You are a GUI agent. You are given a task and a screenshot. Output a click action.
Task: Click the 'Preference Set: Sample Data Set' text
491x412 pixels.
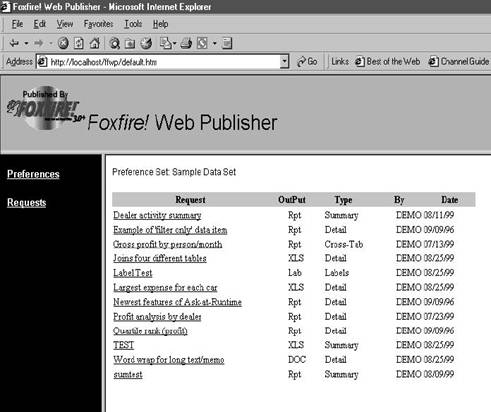[174, 172]
